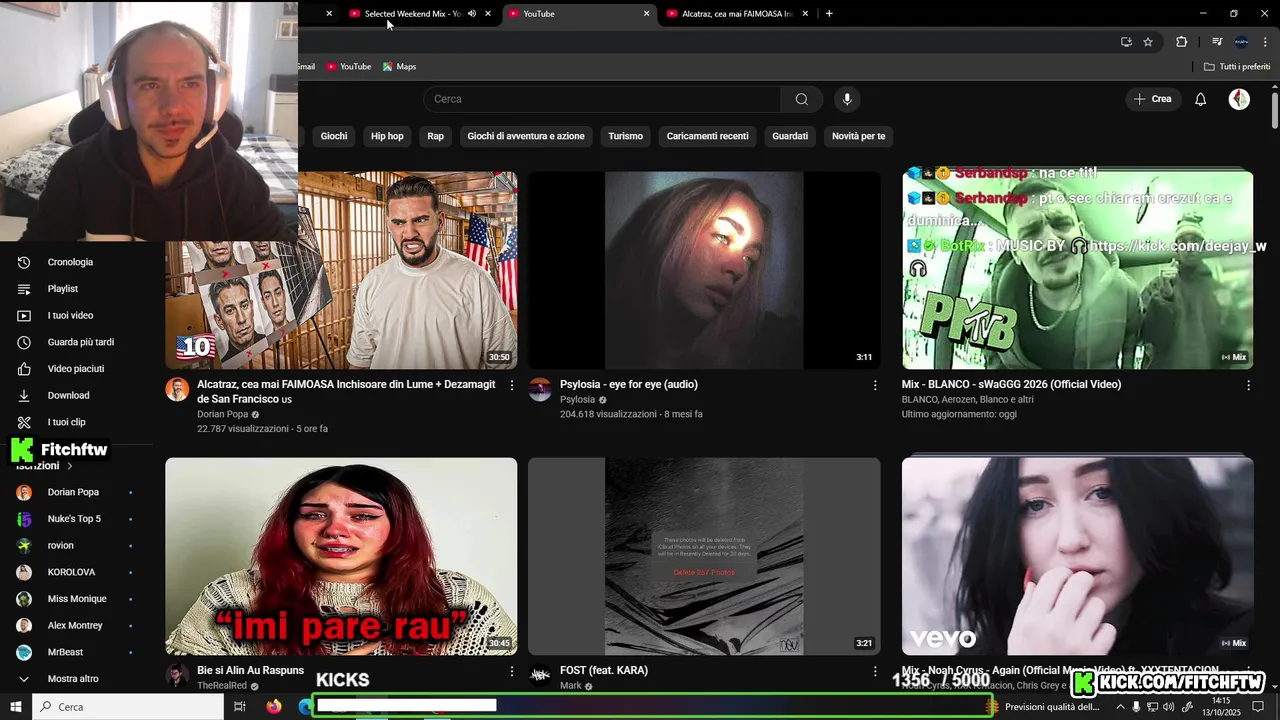This screenshot has width=1280, height=720.
Task: Open Playlist from the sidebar
Action: click(x=62, y=289)
